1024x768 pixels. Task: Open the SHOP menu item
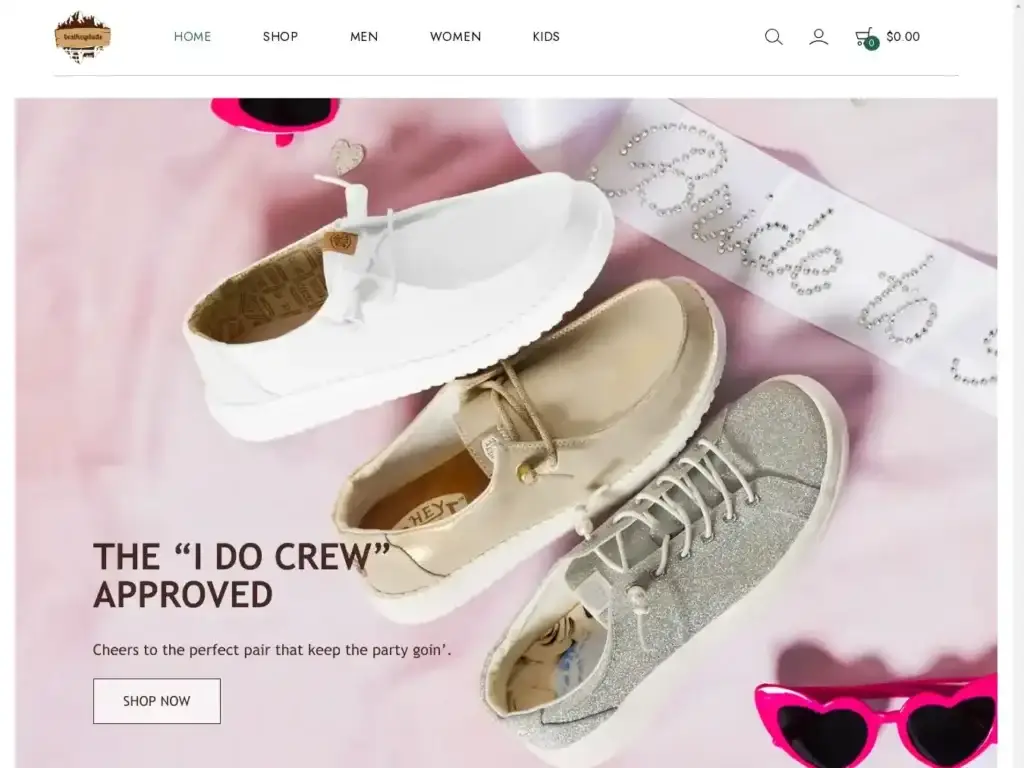[x=280, y=37]
